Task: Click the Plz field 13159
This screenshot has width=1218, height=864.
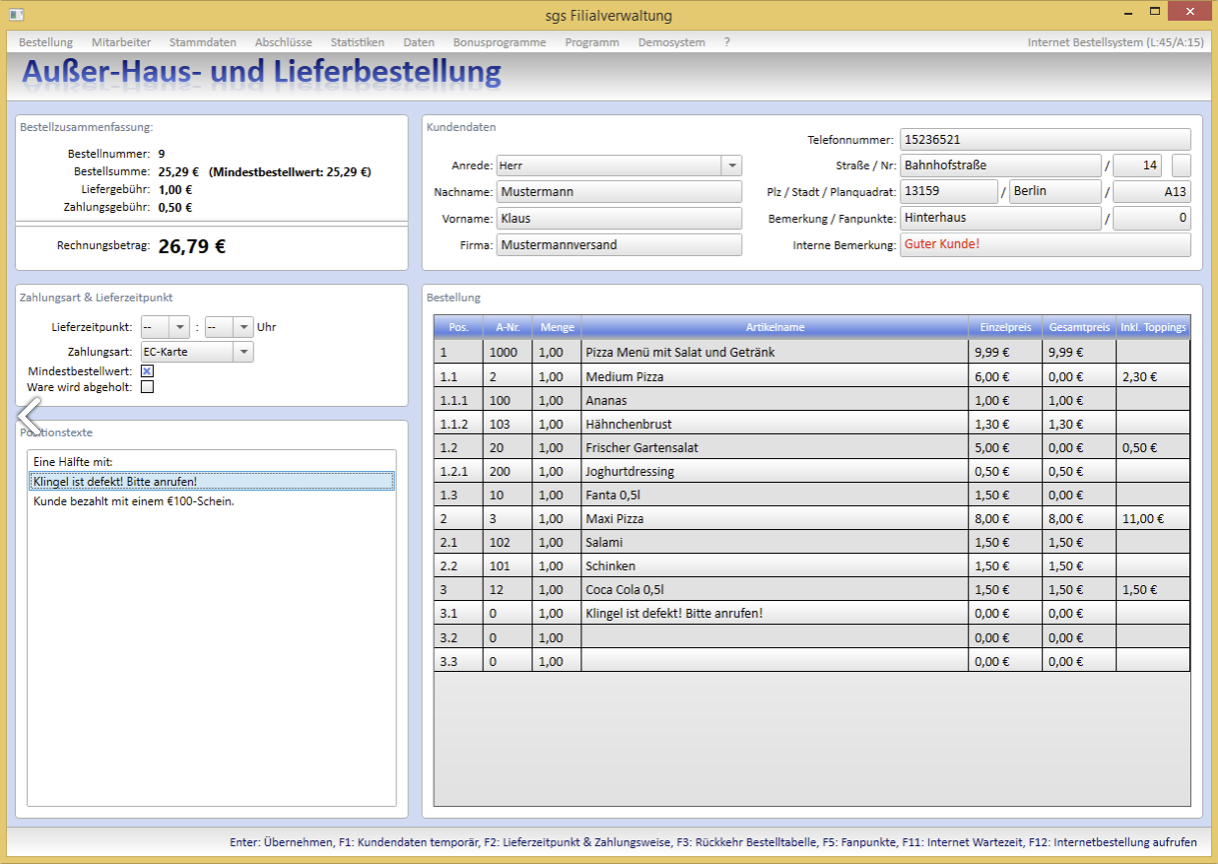Action: [949, 191]
